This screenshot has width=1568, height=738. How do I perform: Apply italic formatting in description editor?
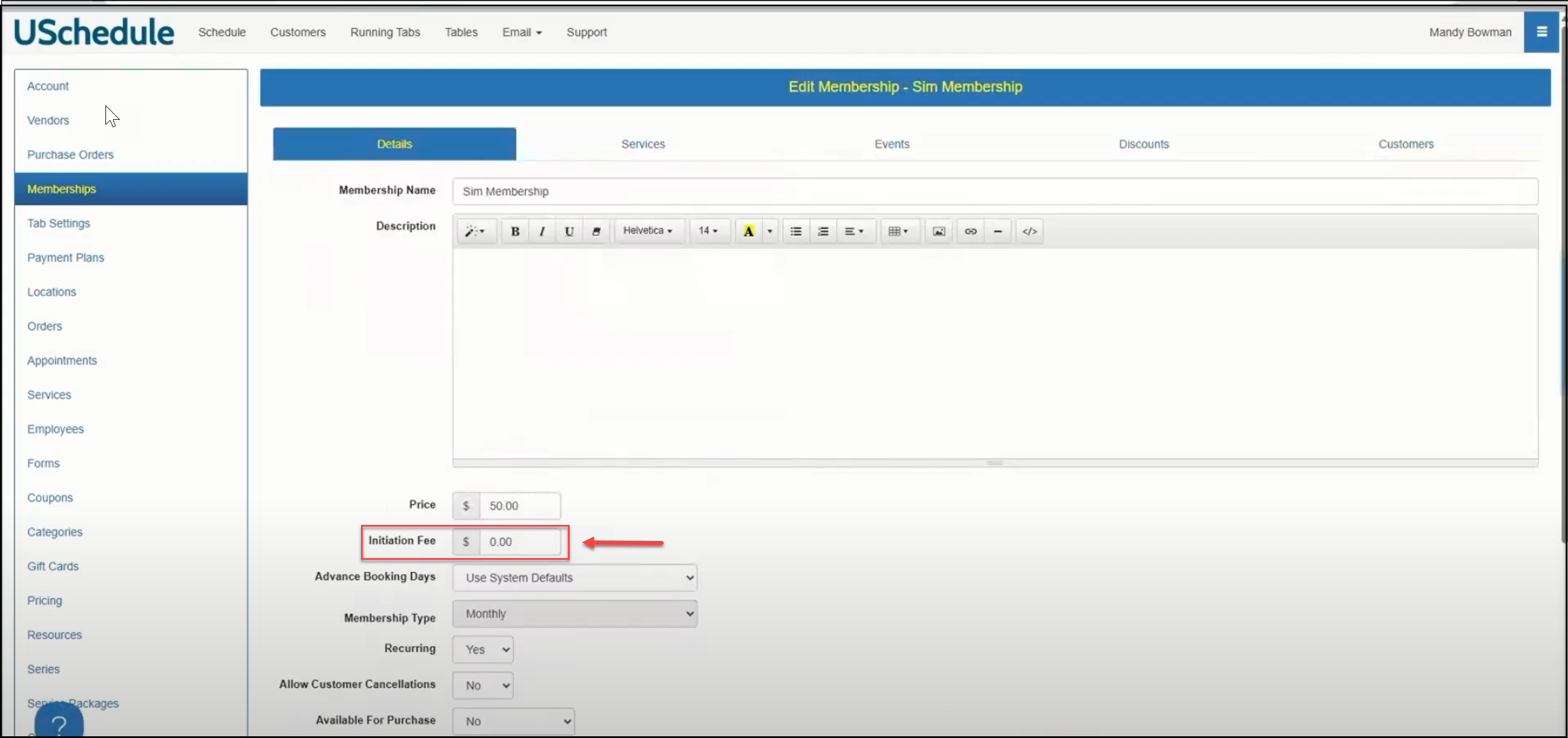click(x=542, y=231)
